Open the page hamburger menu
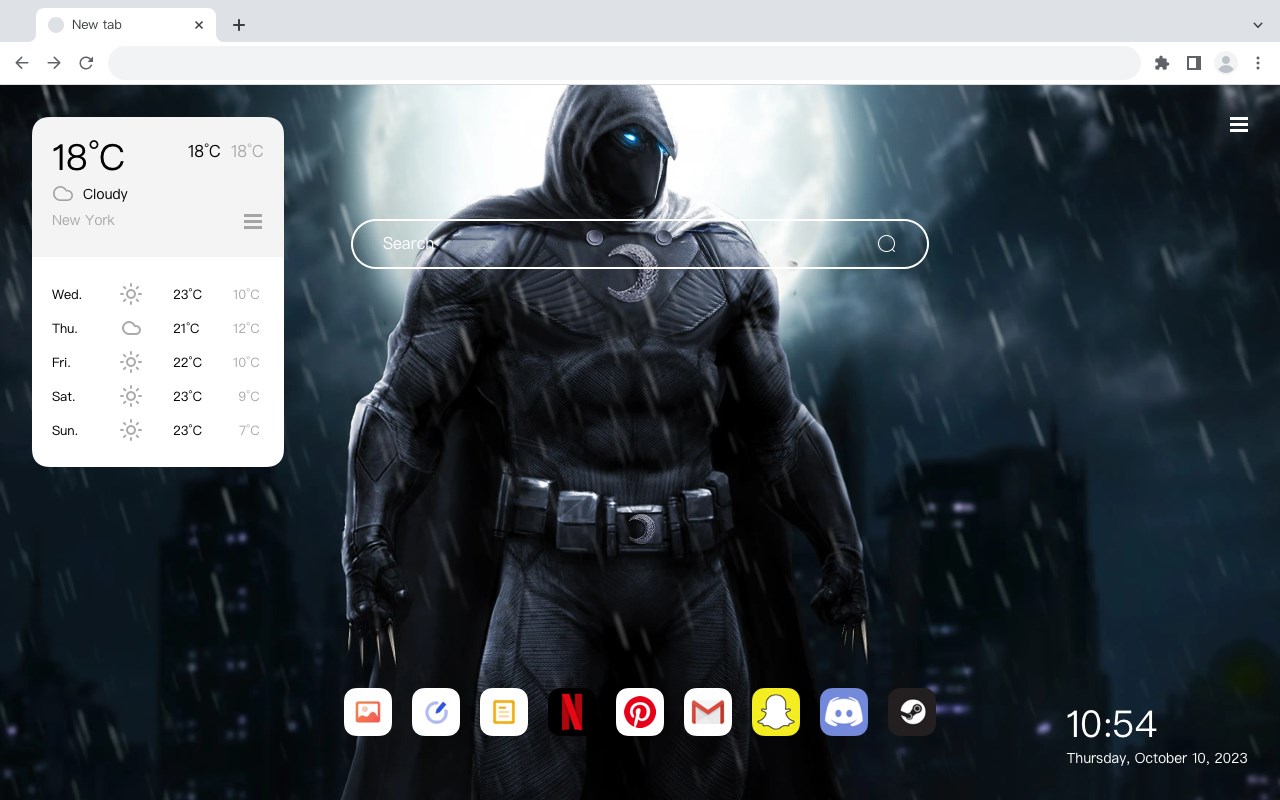 click(x=1239, y=125)
